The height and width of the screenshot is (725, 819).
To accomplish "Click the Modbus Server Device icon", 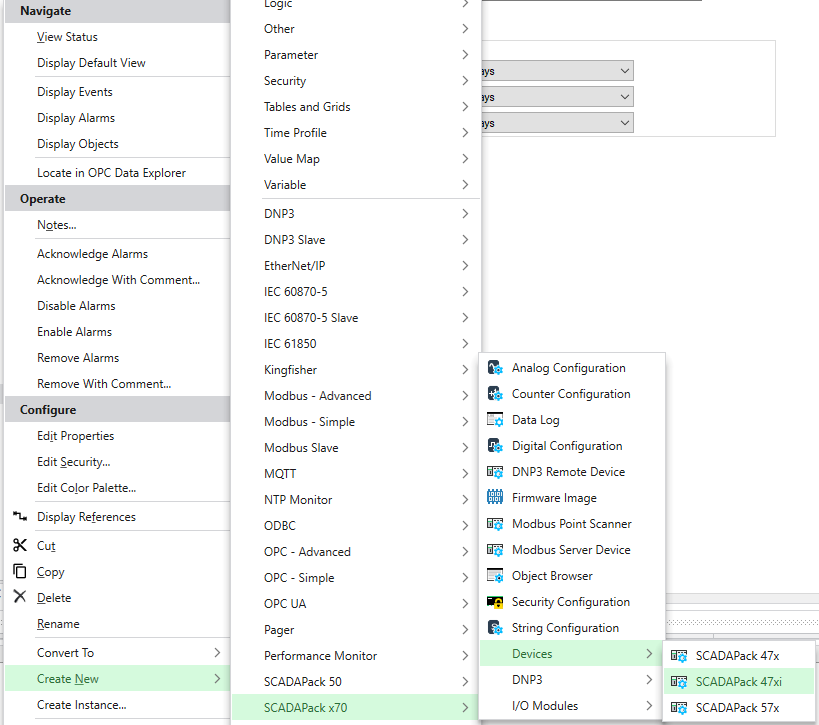I will pos(495,550).
